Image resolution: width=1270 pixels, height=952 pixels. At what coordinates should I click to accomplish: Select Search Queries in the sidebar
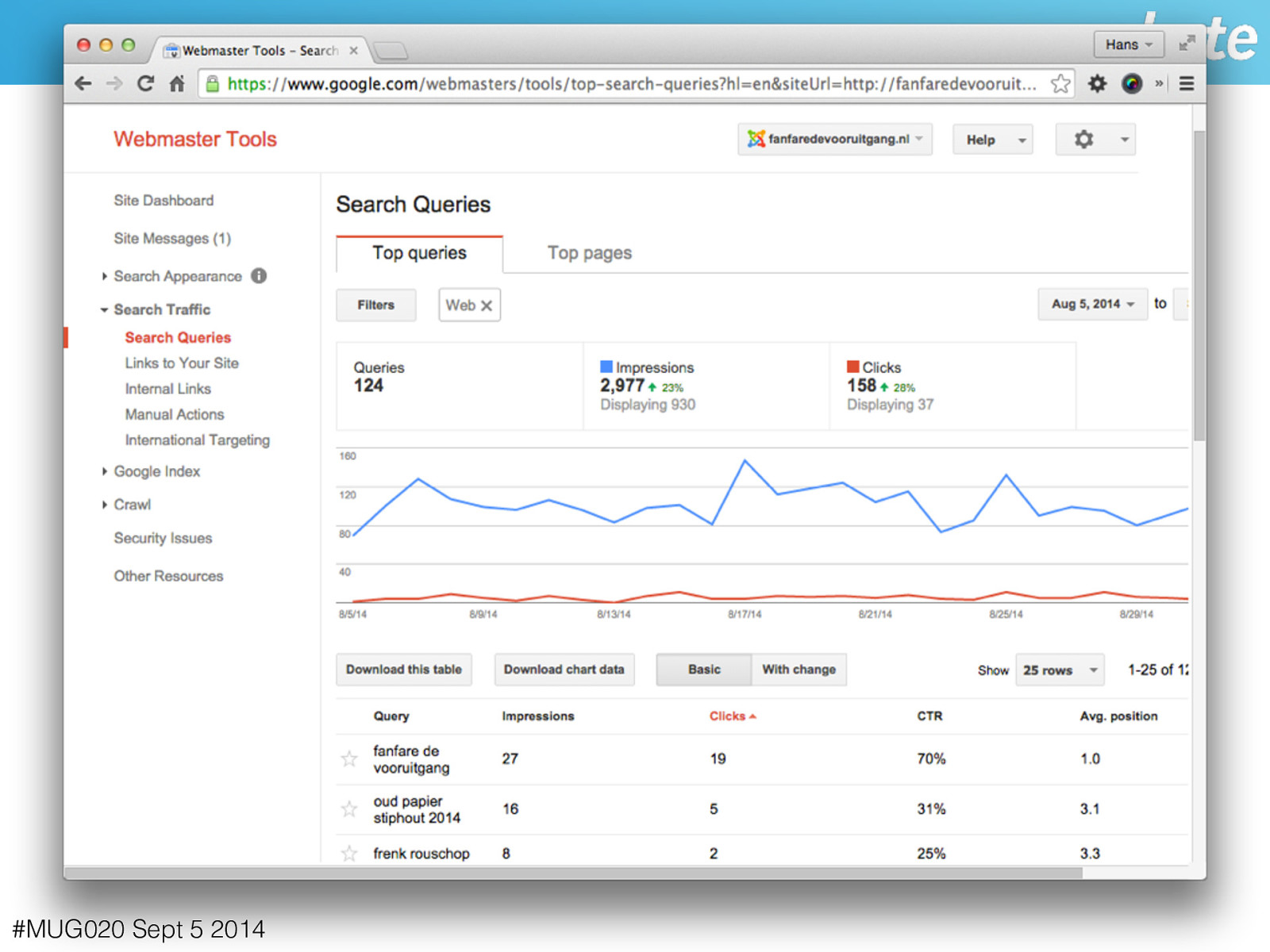click(x=178, y=338)
